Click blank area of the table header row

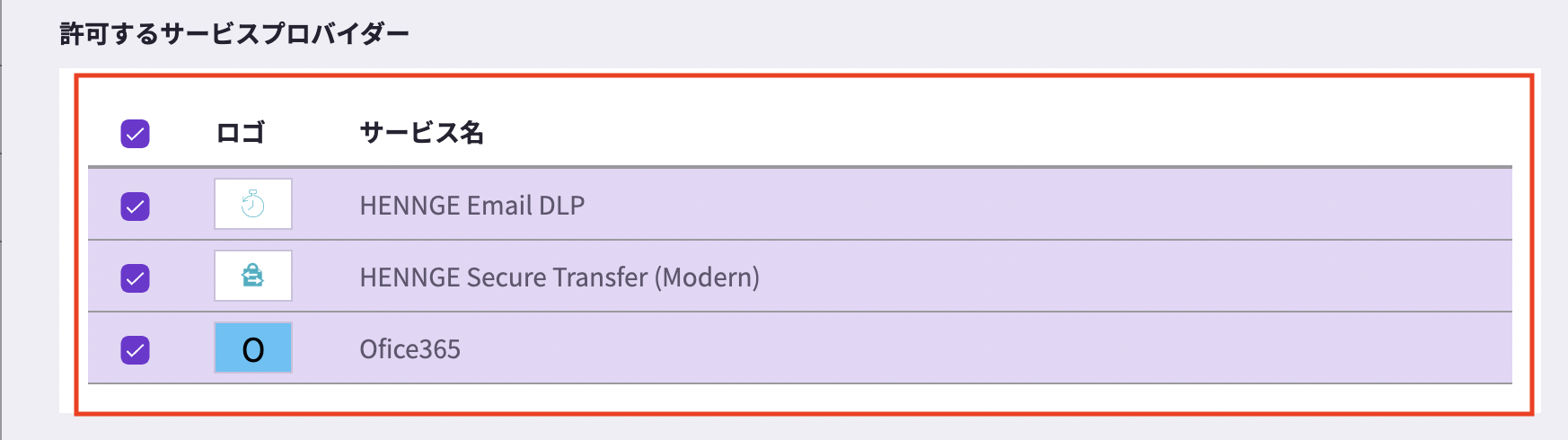pyautogui.click(x=988, y=133)
